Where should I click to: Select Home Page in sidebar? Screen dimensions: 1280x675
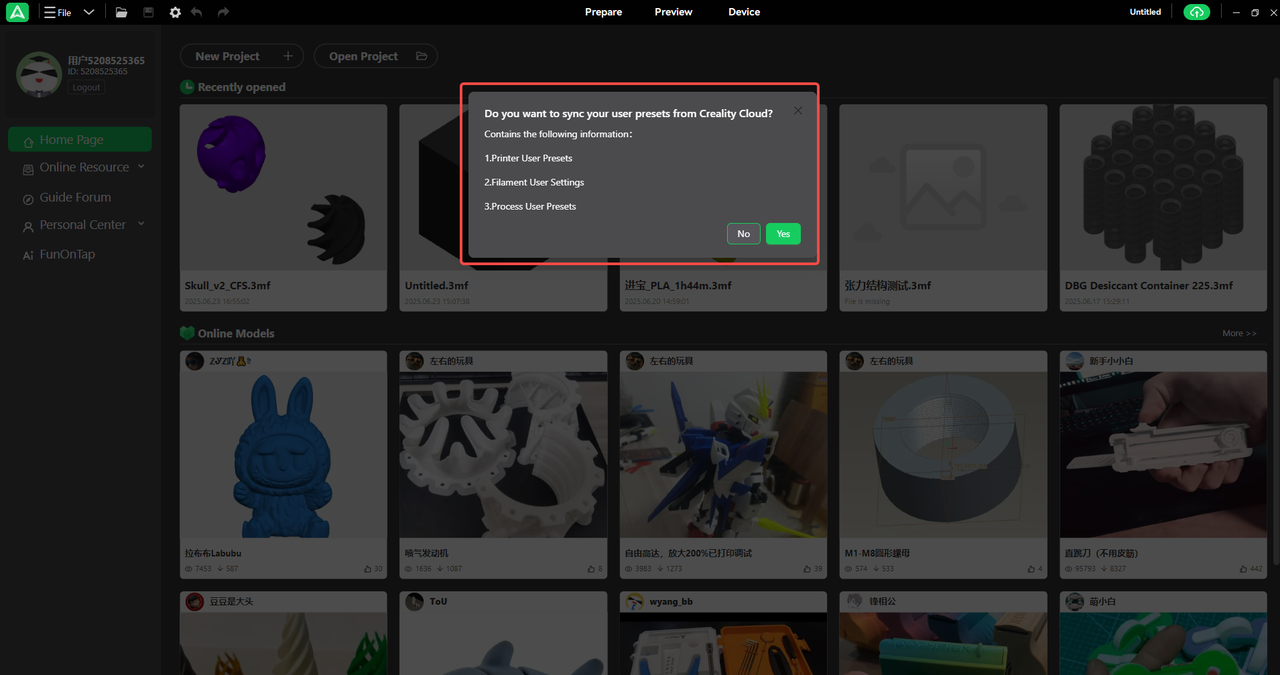pos(80,140)
